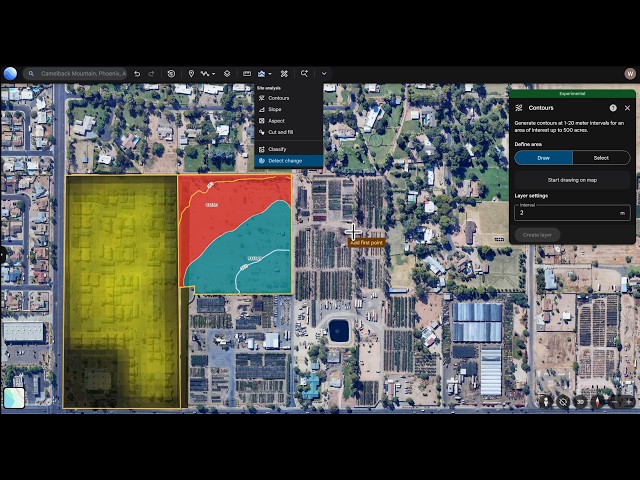Click the Google Earth logo icon

click(x=10, y=73)
